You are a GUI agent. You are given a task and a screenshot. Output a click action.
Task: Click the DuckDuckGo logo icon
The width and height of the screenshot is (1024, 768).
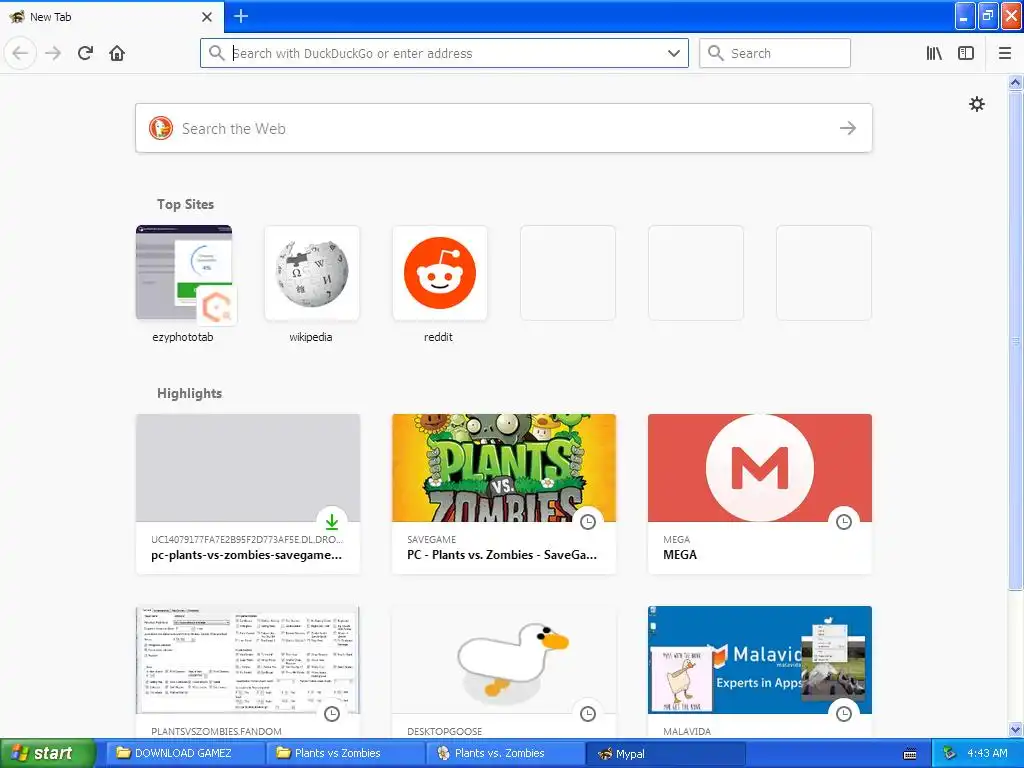161,128
